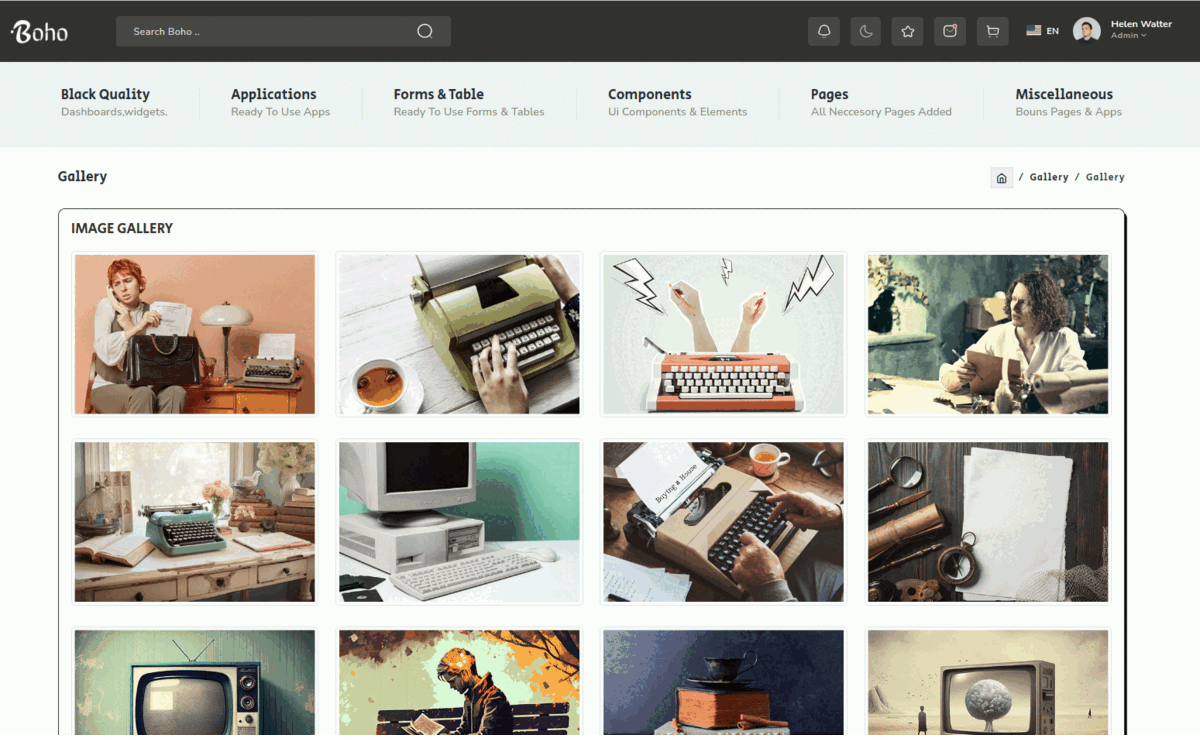The image size is (1200, 740).
Task: Open the shopping cart
Action: coord(992,31)
